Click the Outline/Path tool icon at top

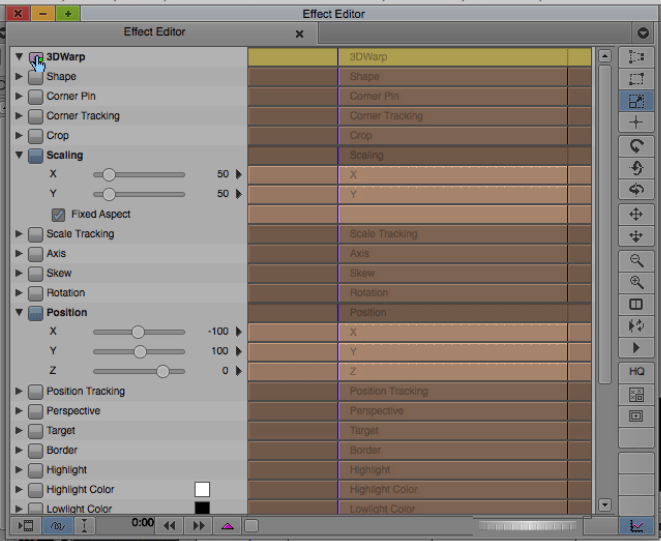(636, 57)
